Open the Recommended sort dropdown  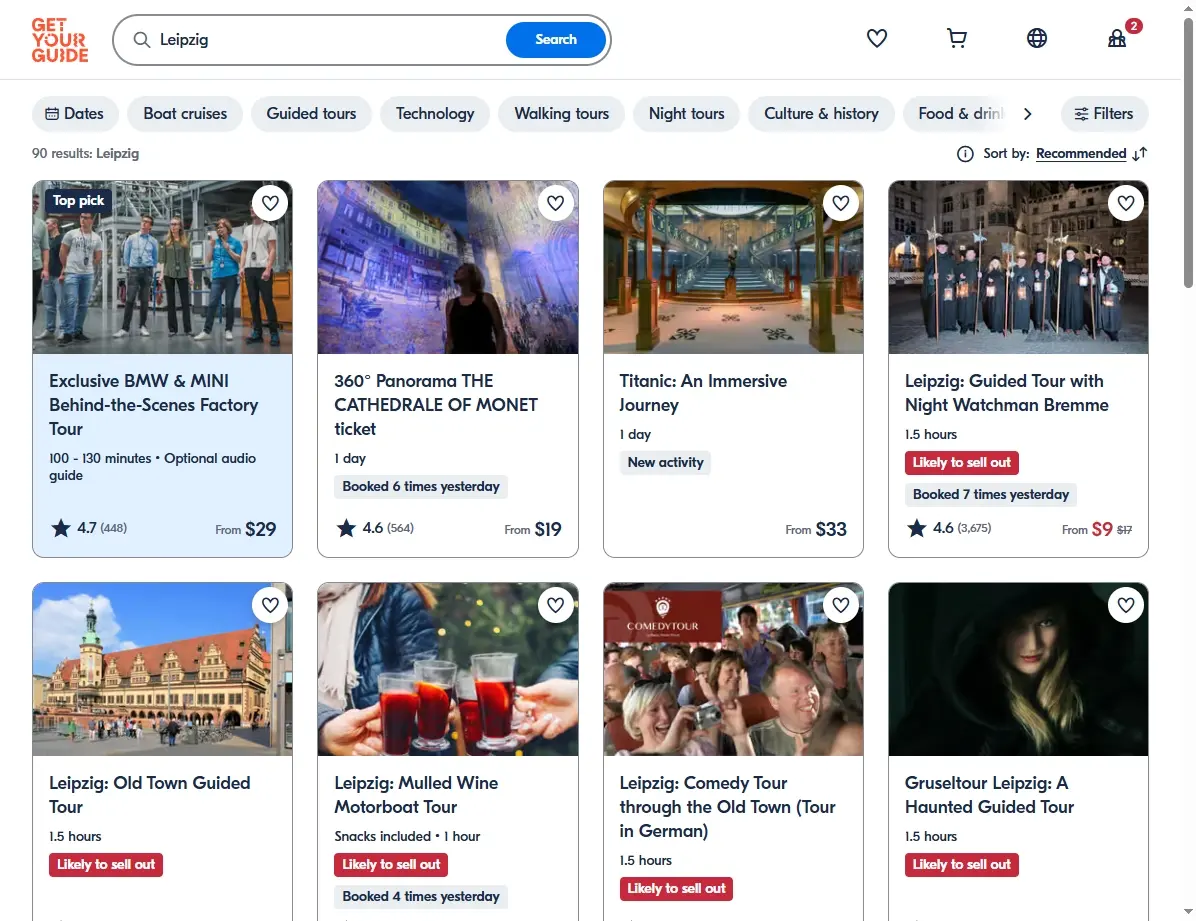pos(1081,153)
